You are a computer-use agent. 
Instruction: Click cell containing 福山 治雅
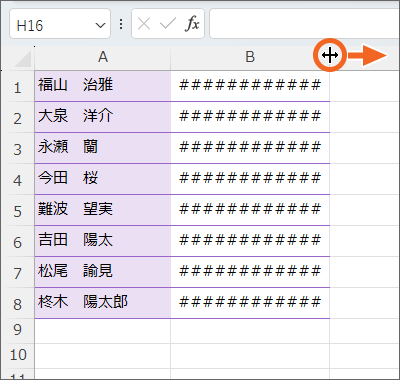click(103, 86)
